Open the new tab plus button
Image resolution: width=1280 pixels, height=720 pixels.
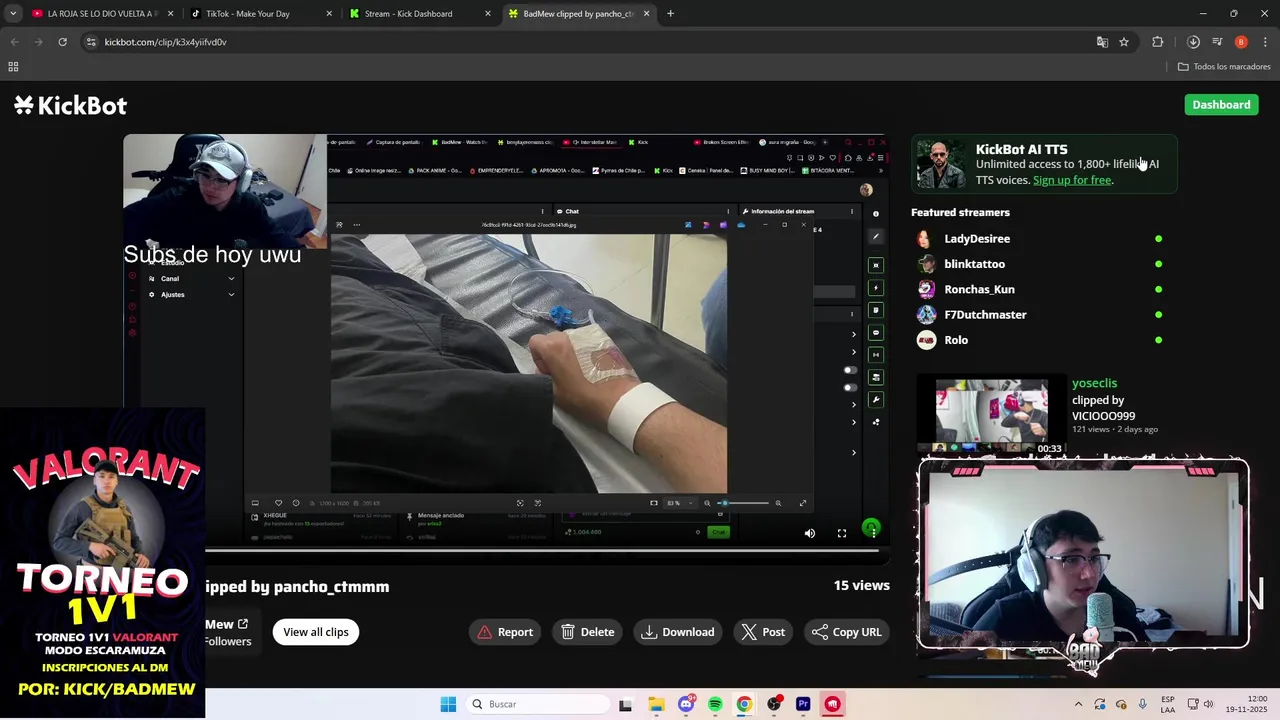pyautogui.click(x=670, y=14)
